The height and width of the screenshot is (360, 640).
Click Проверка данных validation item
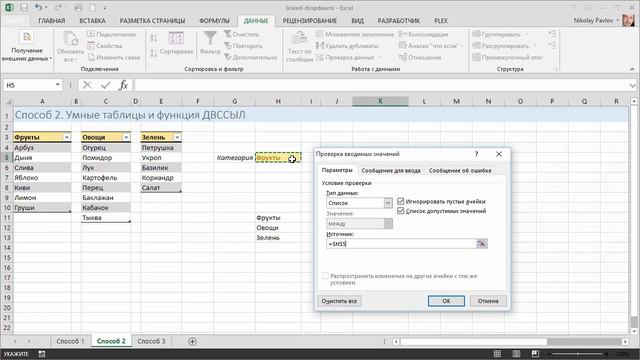click(x=345, y=57)
